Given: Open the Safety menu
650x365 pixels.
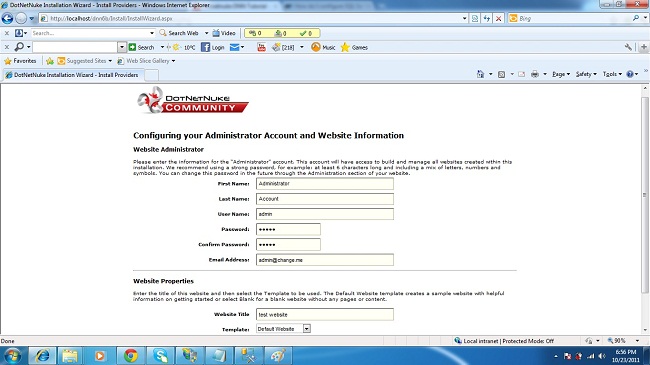Looking at the screenshot, I should click(x=586, y=74).
